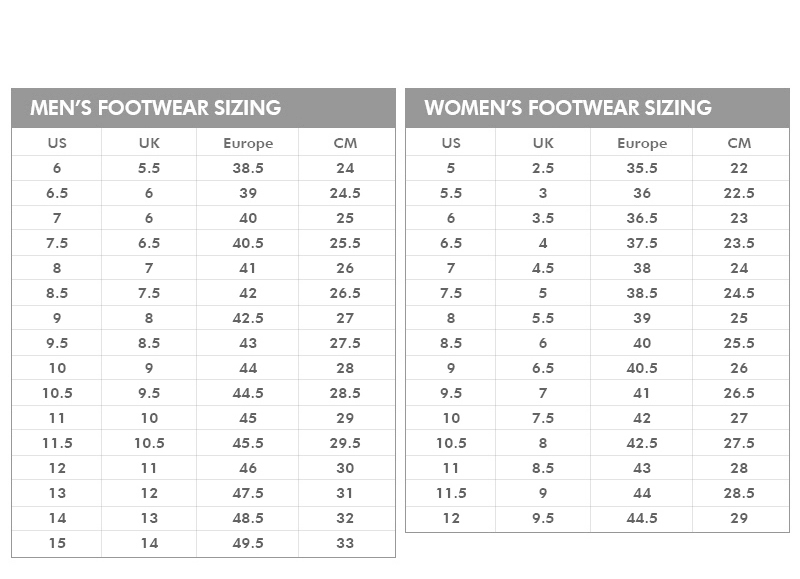Viewport: 800px width, 579px height.
Task: Click women's Europe size 37.5 cell
Action: [x=642, y=243]
